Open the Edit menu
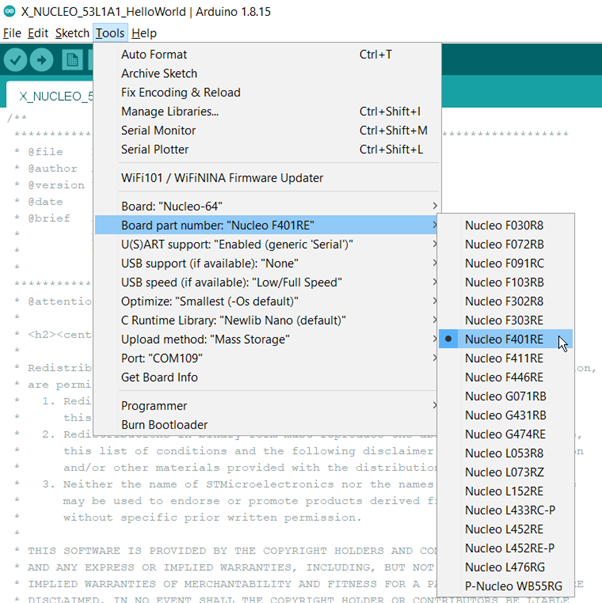The image size is (602, 603). (x=38, y=33)
